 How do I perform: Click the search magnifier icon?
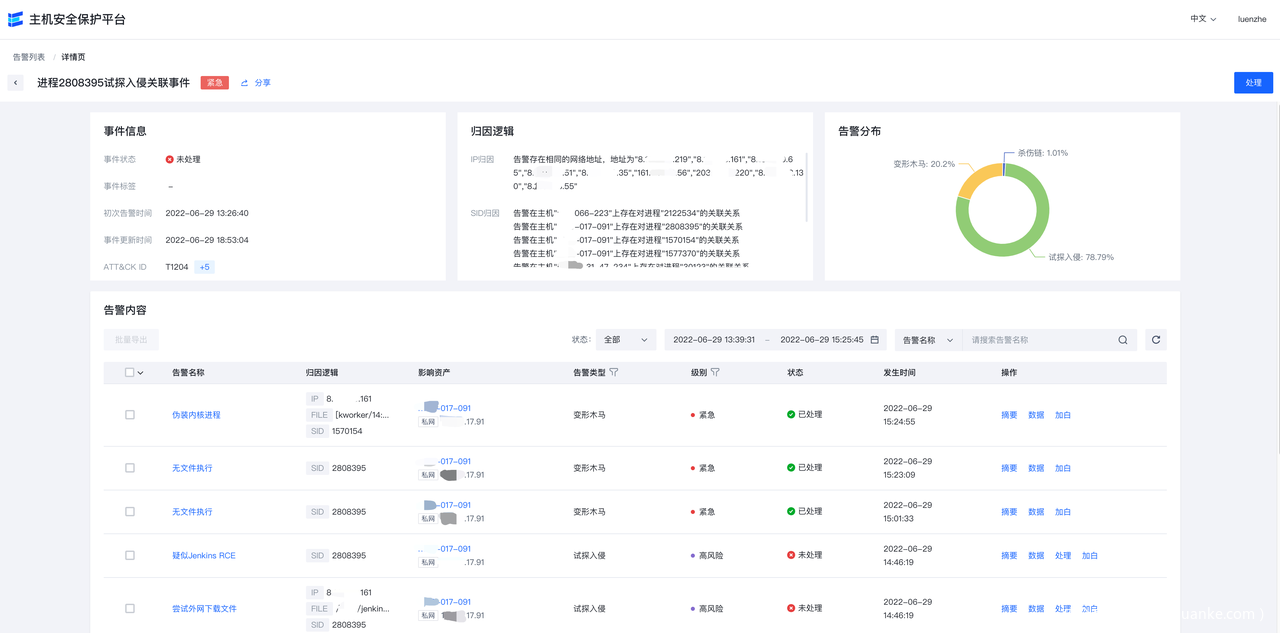click(1123, 340)
